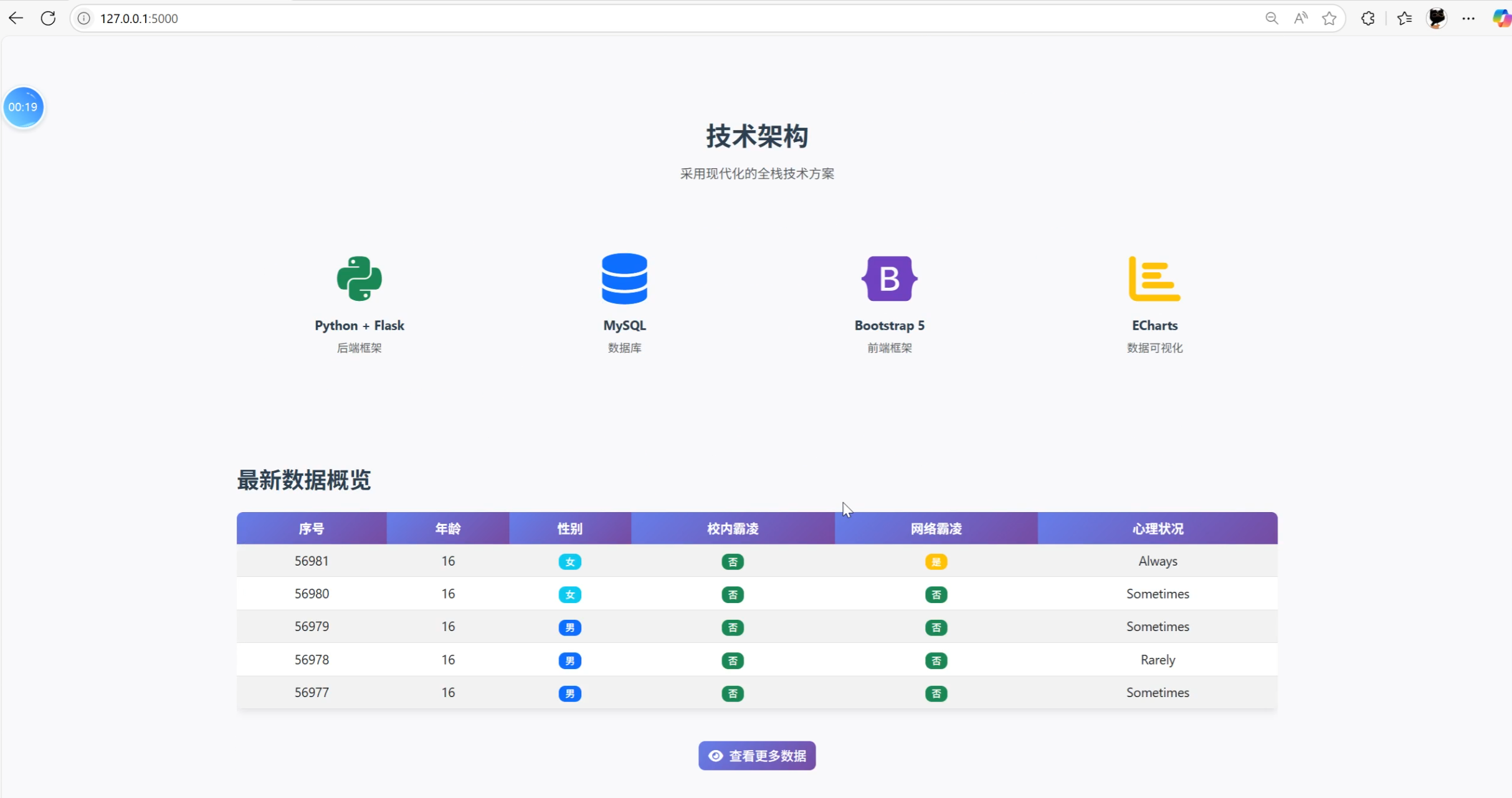Click the MySQL label
The width and height of the screenshot is (1512, 798).
624,325
